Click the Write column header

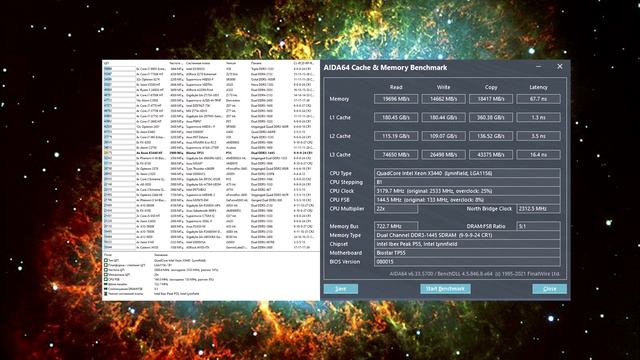(x=443, y=87)
